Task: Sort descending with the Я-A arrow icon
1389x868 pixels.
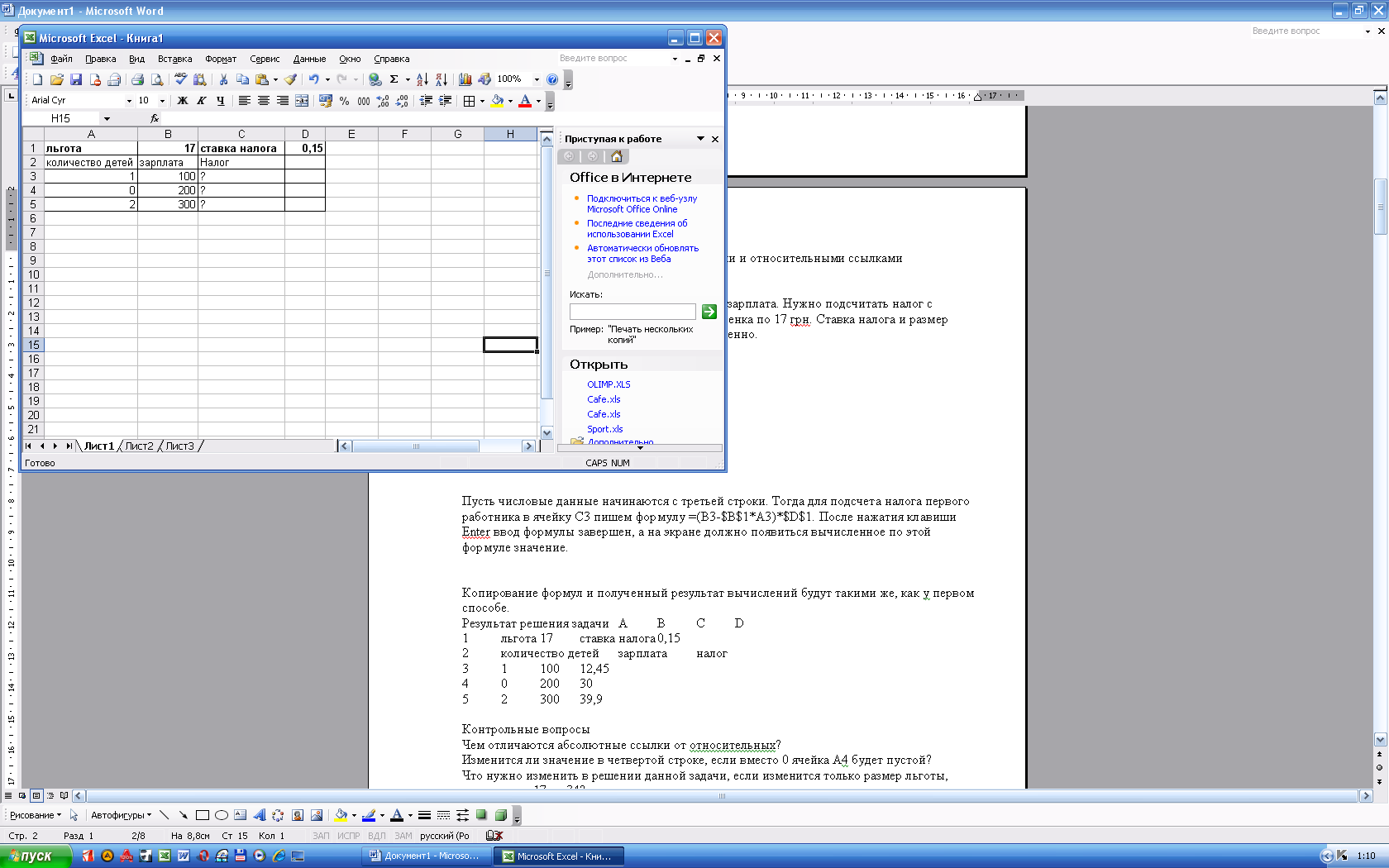Action: point(441,79)
